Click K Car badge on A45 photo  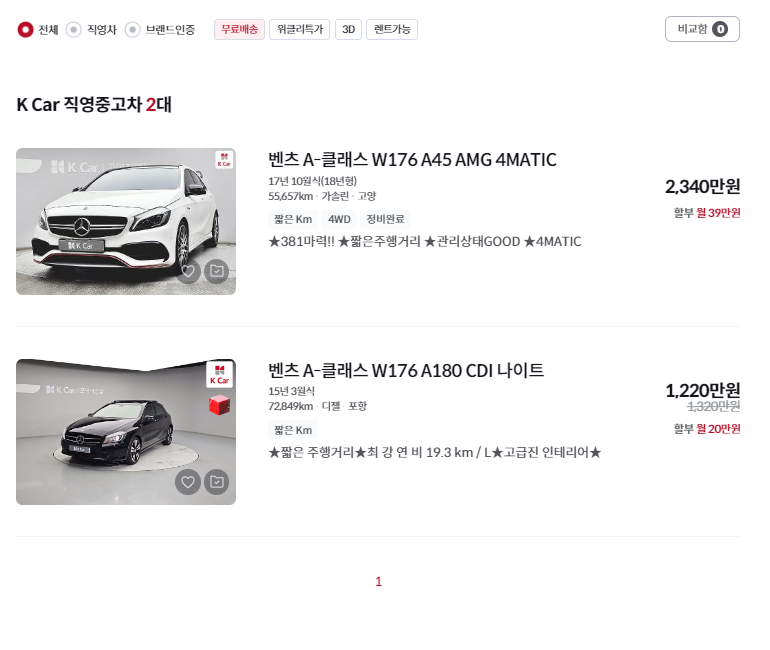224,160
